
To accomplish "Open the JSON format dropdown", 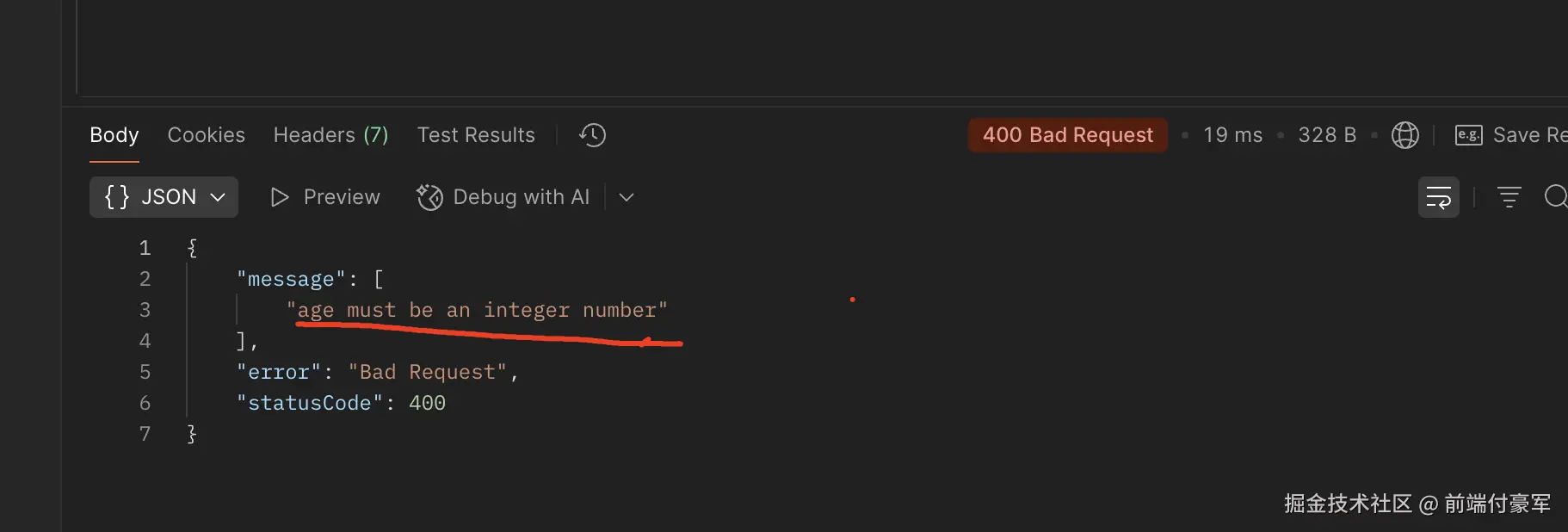I will (x=164, y=197).
